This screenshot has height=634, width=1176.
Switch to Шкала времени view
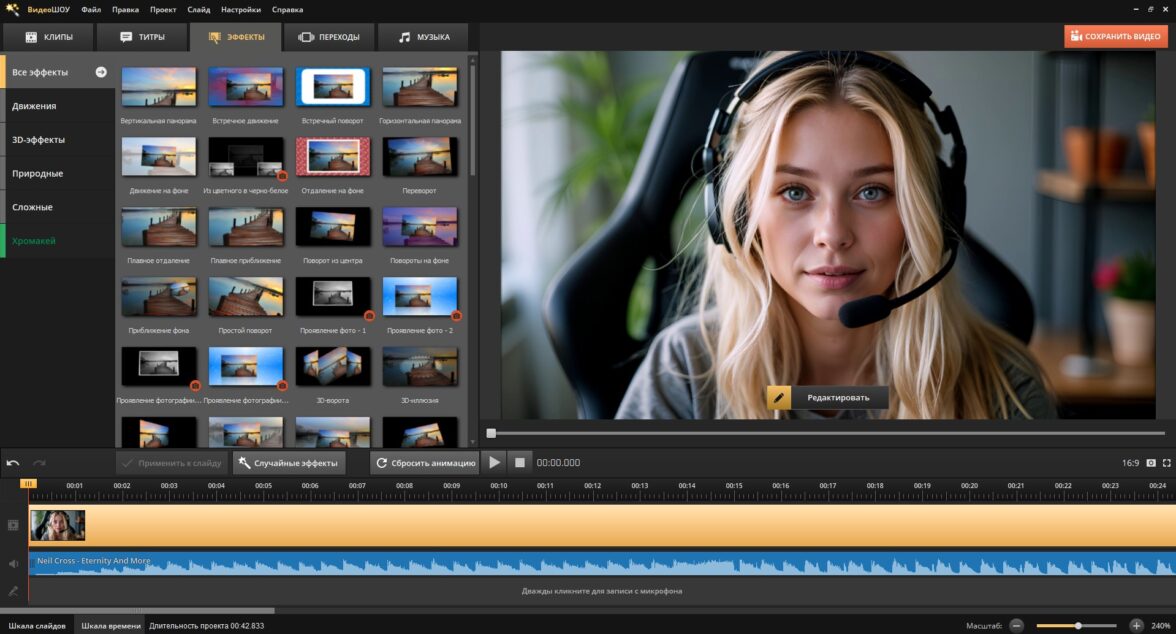point(110,625)
